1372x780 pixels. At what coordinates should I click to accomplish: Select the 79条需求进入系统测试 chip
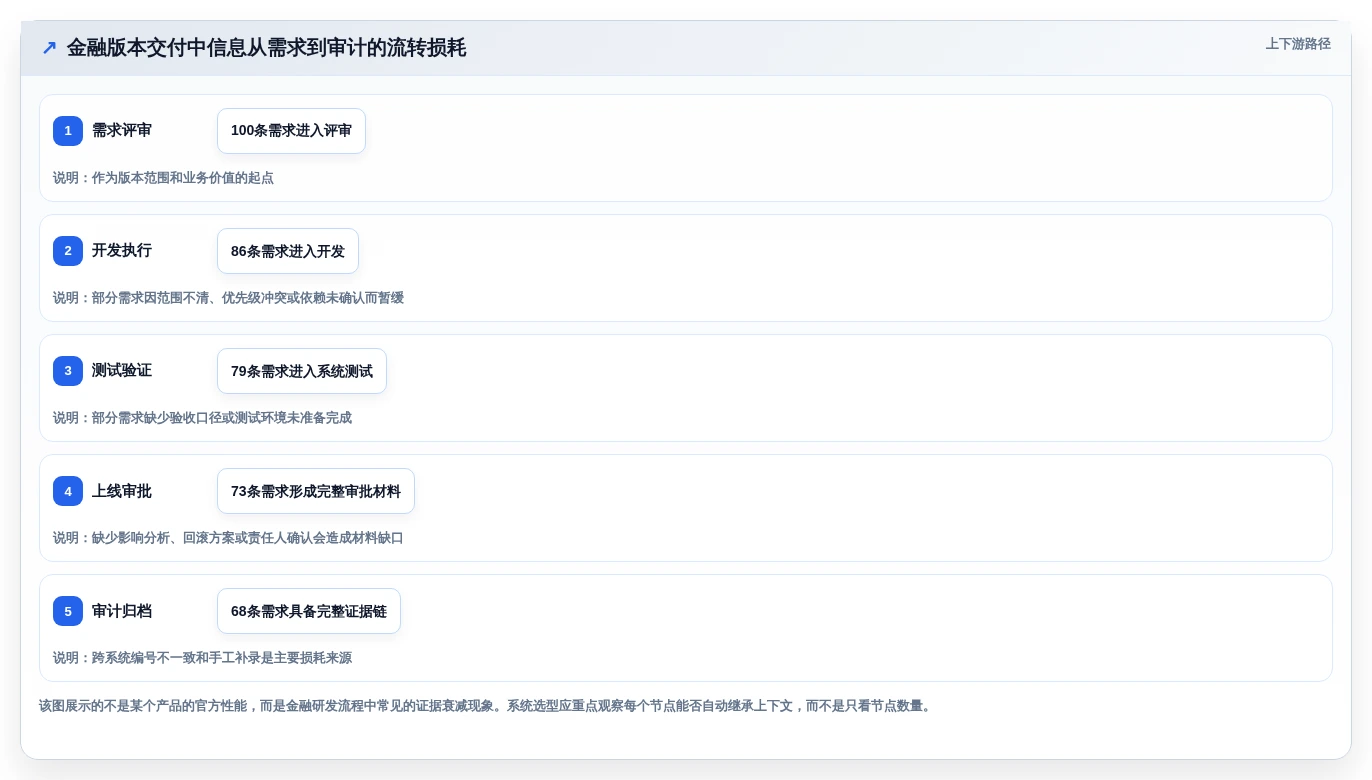[x=302, y=371]
